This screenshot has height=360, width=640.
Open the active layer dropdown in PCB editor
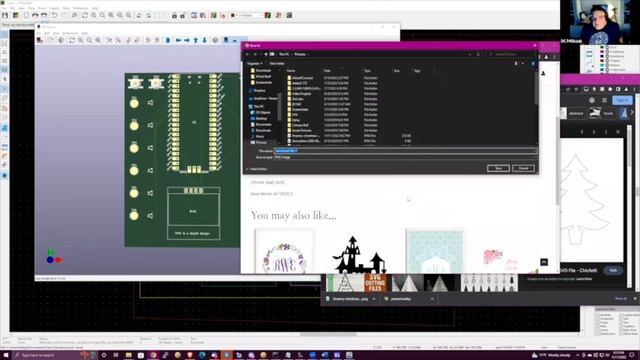(247, 15)
